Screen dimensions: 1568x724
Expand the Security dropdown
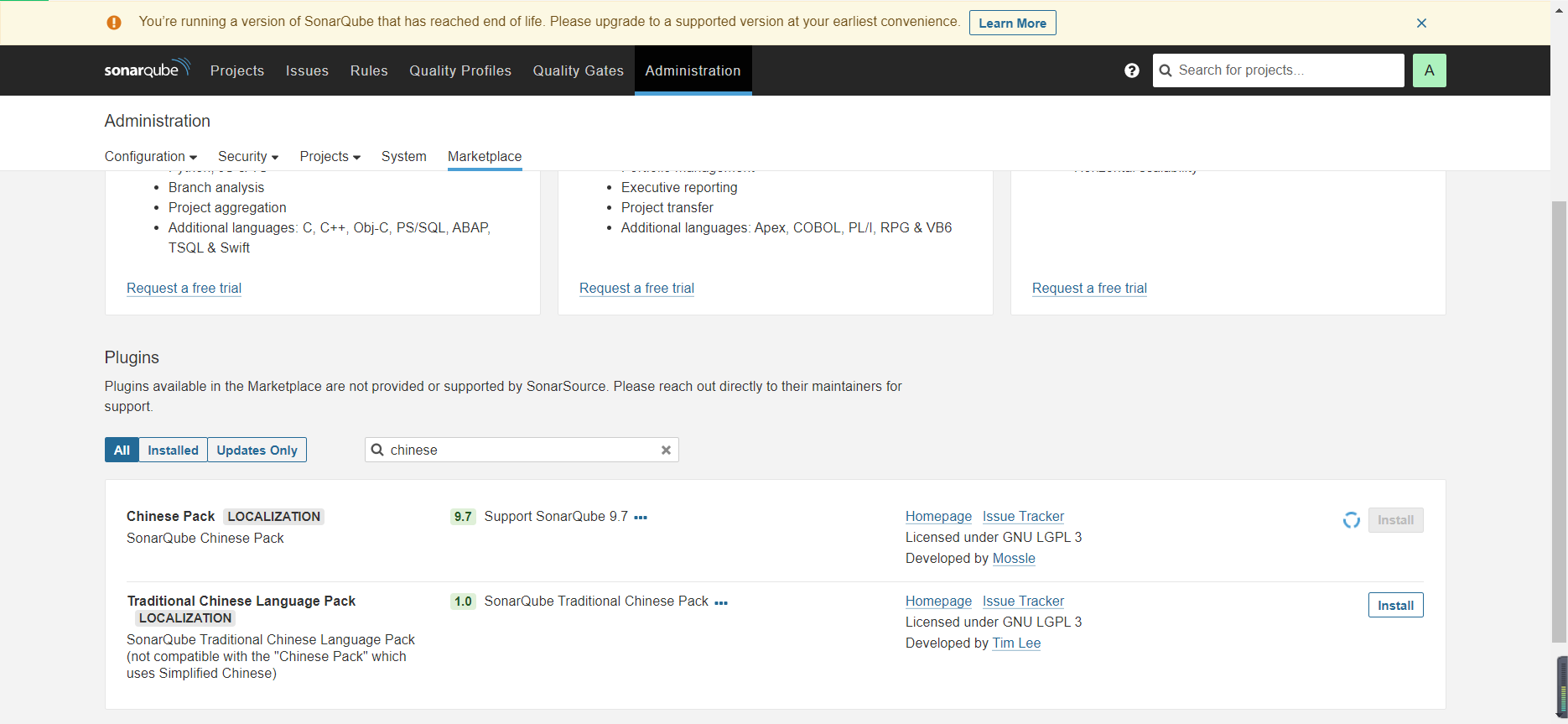[x=248, y=156]
